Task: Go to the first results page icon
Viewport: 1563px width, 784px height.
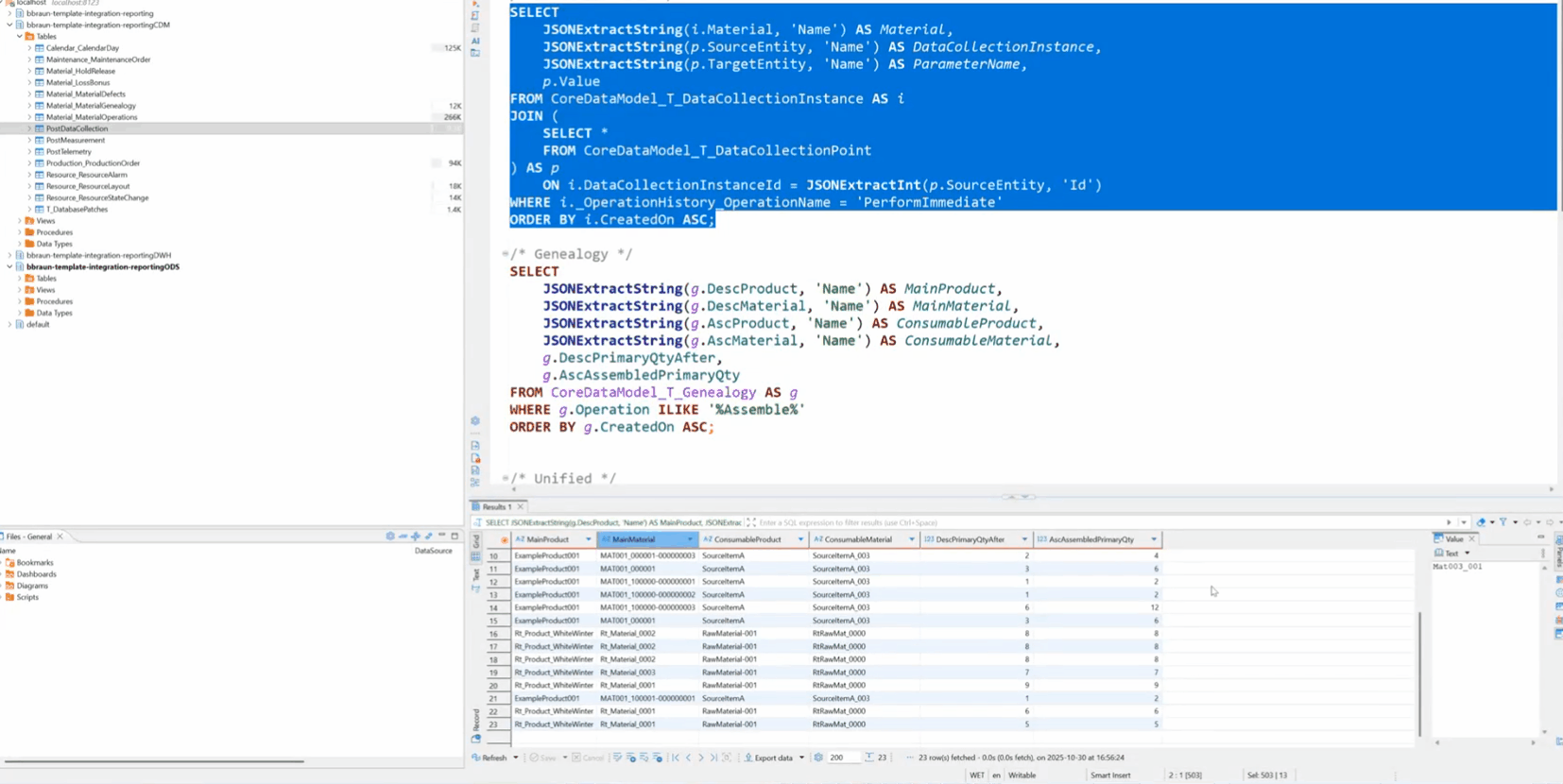Action: click(x=676, y=758)
